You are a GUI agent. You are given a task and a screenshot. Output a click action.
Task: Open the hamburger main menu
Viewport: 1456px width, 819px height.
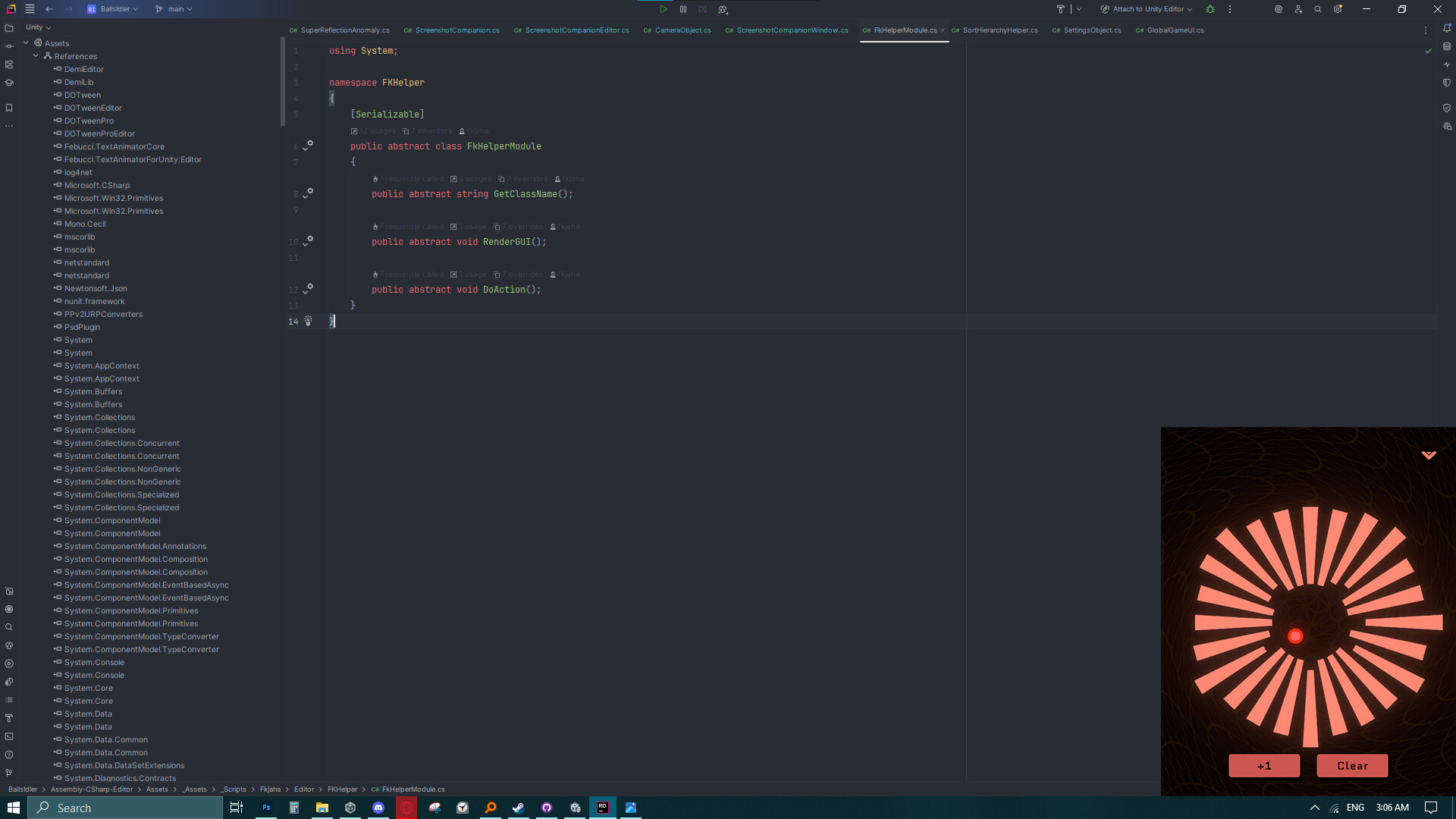[x=30, y=8]
